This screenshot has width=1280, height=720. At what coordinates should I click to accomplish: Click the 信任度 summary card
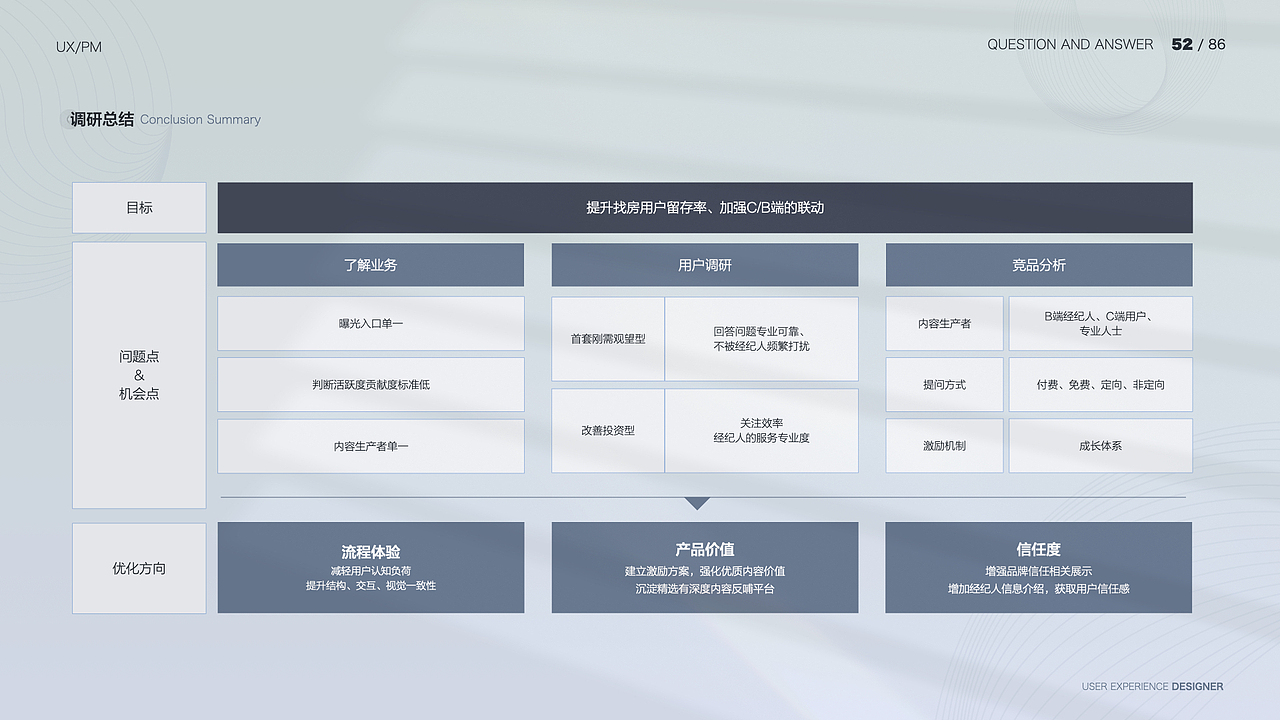[1038, 567]
